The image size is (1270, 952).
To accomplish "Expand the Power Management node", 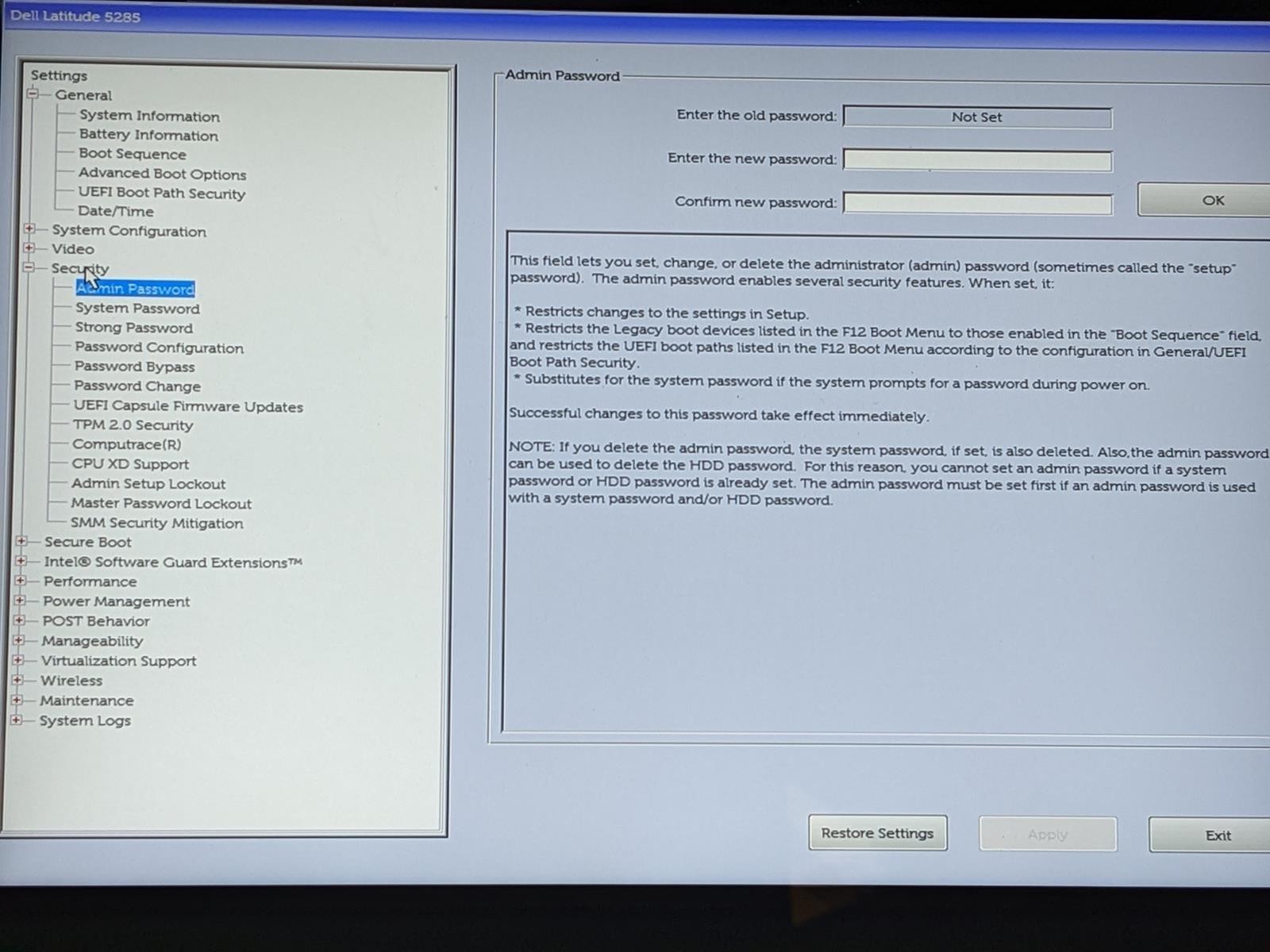I will point(20,601).
